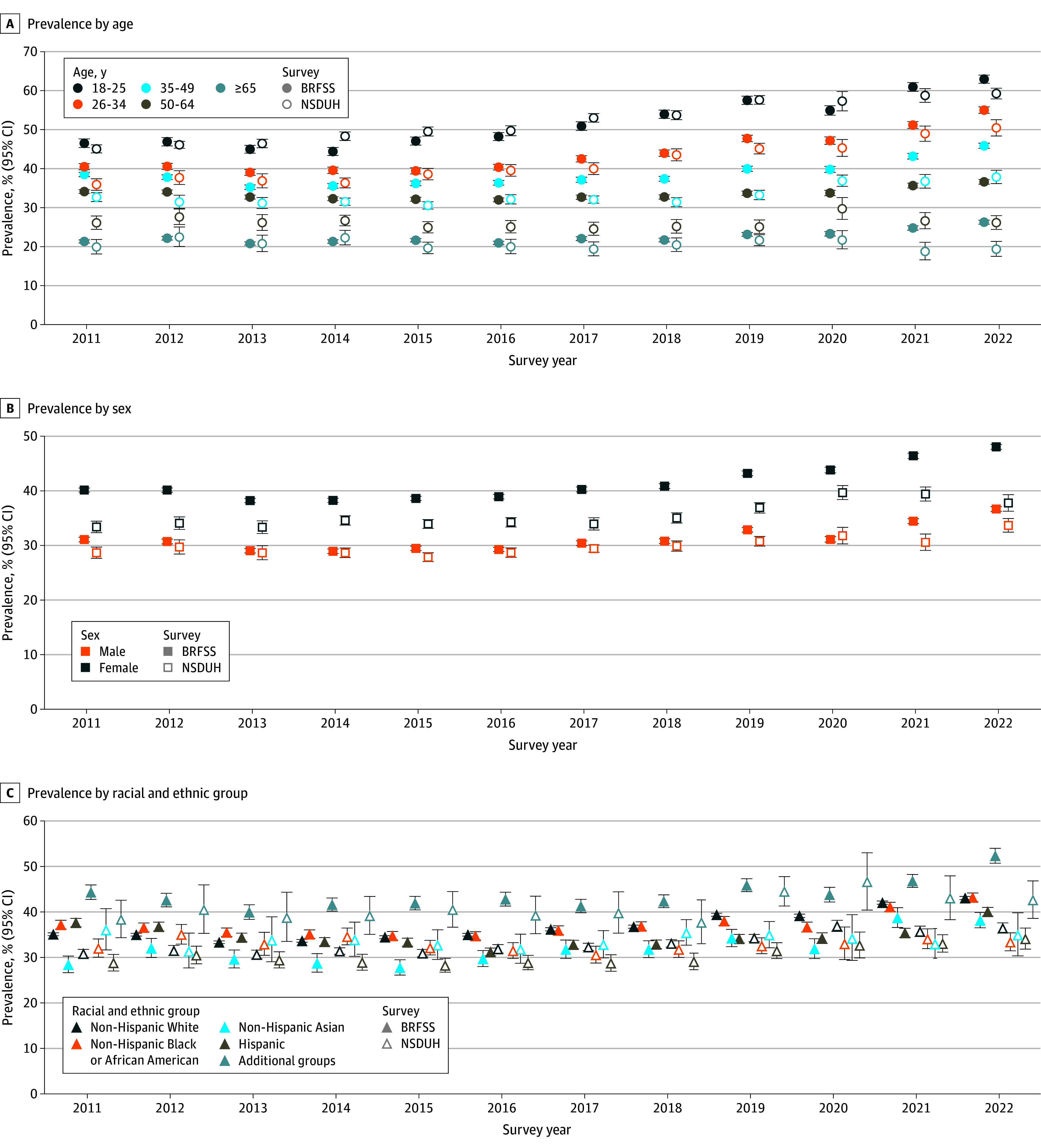Click the BRFSS filled circle in panel A legend
Screen dimensions: 1041x1148
287,88
